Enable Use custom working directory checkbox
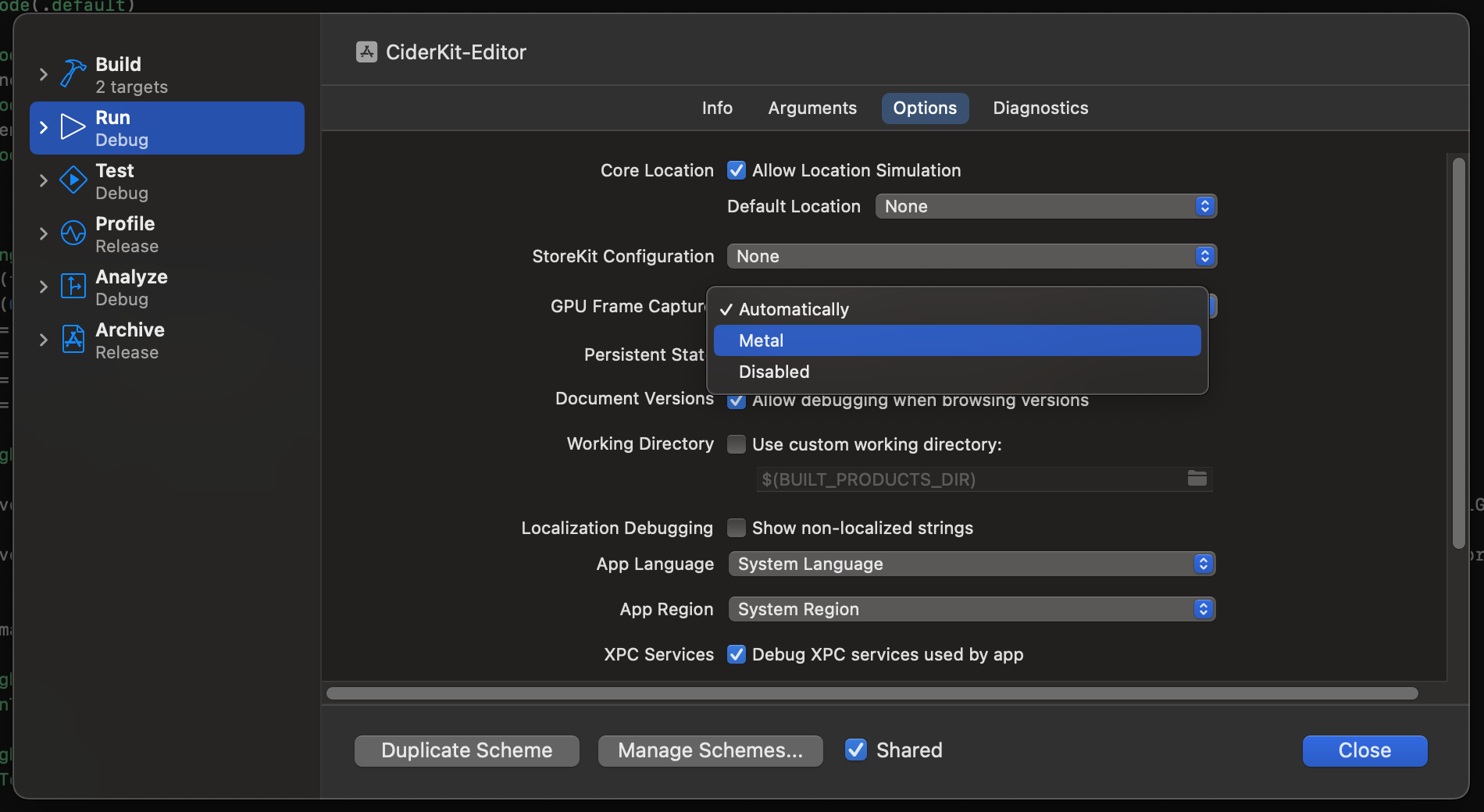Image resolution: width=1484 pixels, height=812 pixels. point(737,444)
